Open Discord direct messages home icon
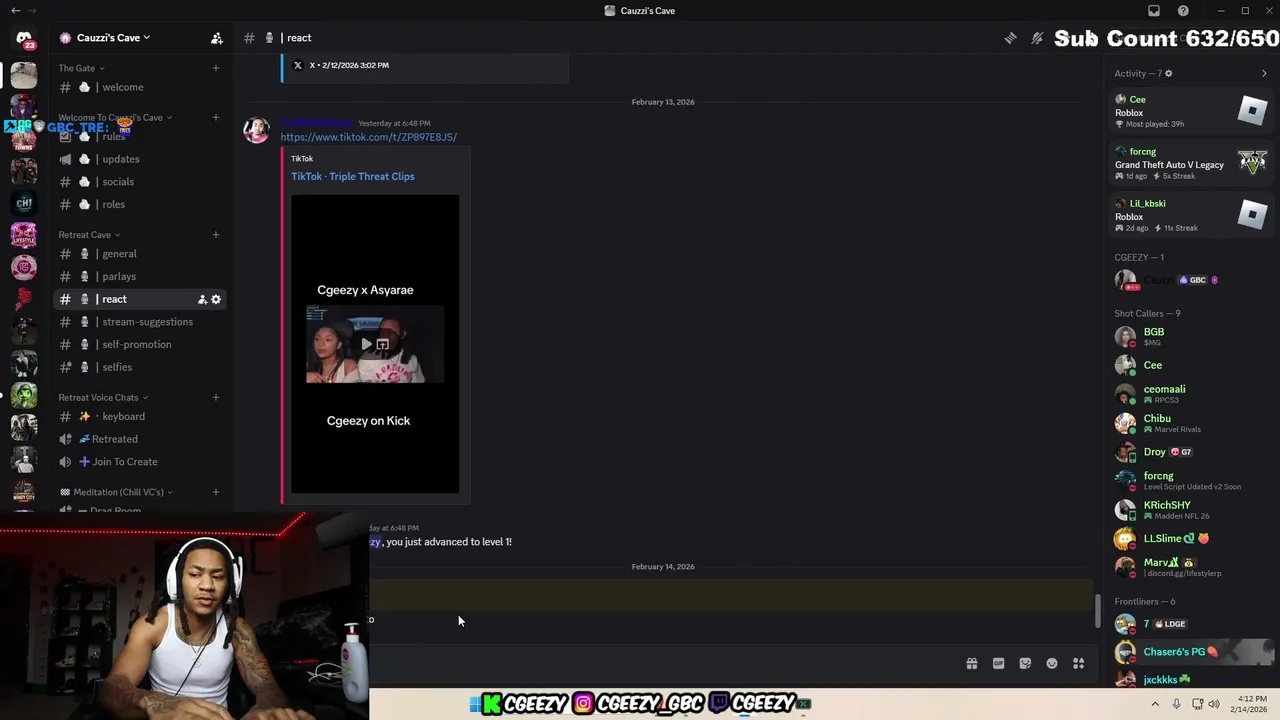Viewport: 1280px width, 720px height. point(24,38)
